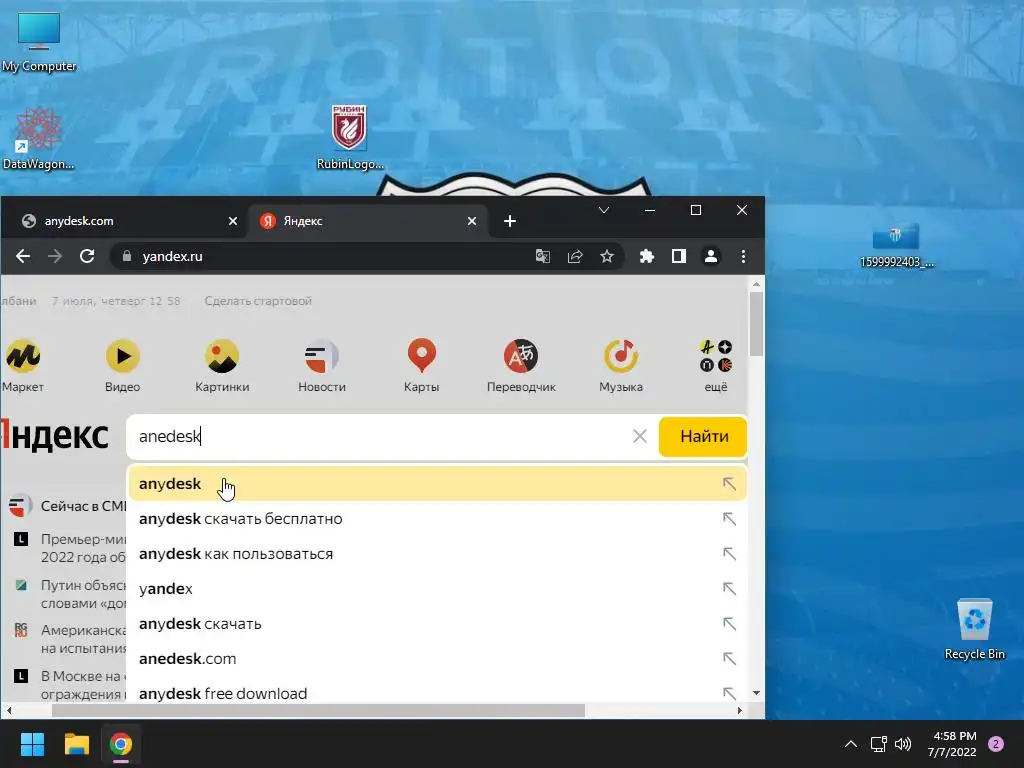This screenshot has height=768, width=1024.
Task: Clear the search field with the X icon
Action: 640,436
